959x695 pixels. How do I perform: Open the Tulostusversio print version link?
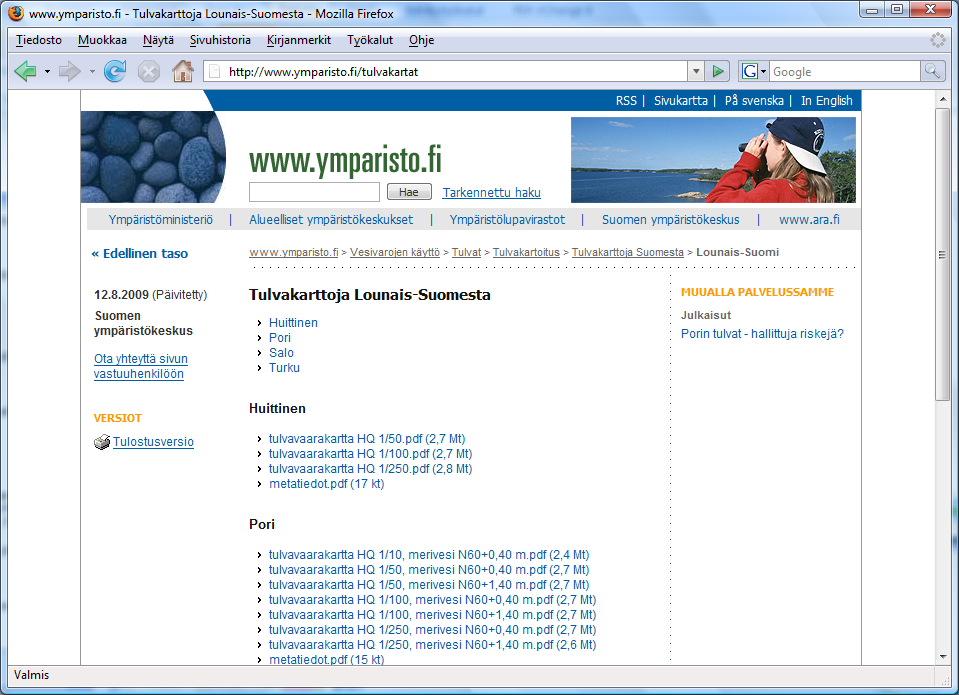[154, 442]
